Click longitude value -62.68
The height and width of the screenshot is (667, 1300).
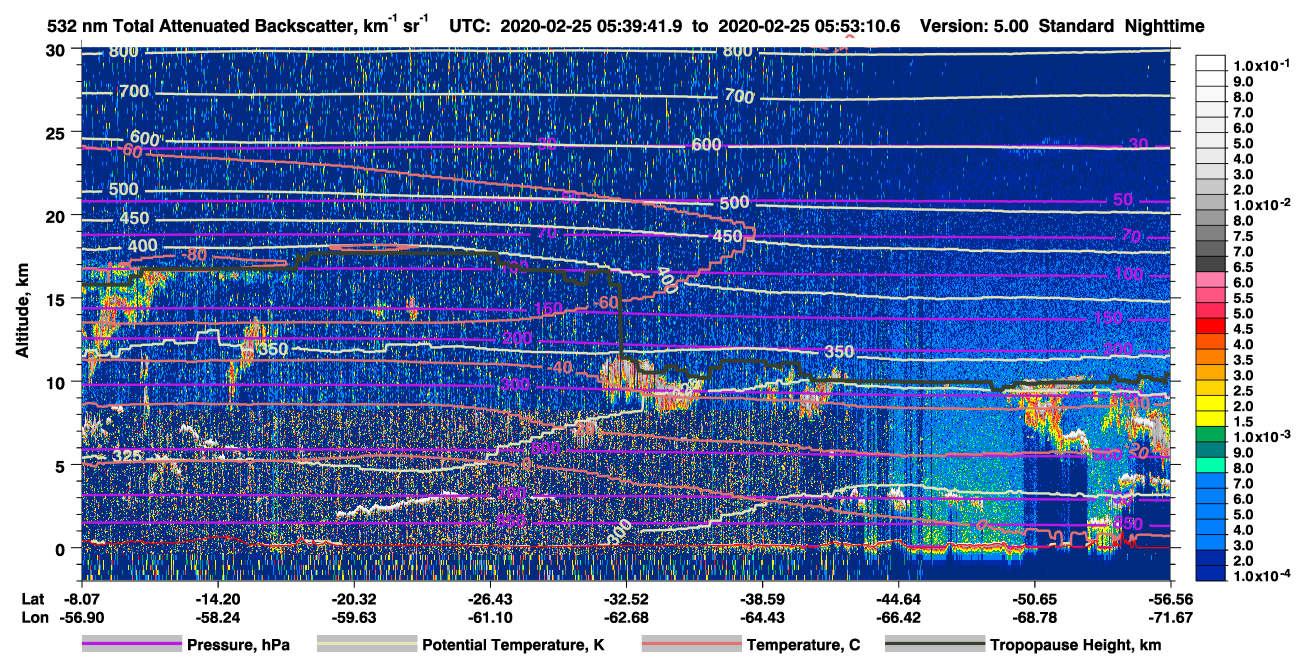point(626,617)
